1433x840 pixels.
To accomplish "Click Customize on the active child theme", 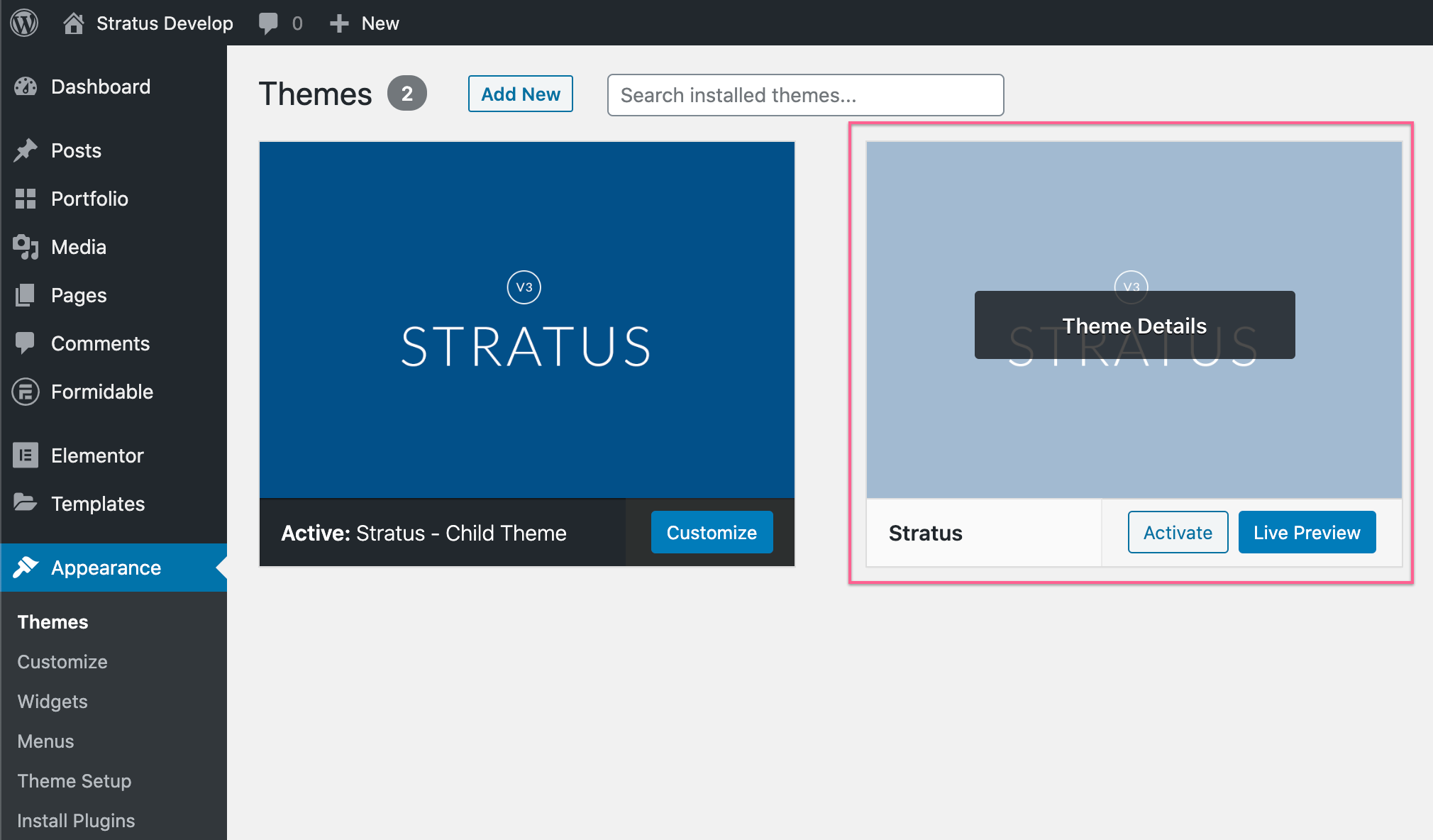I will [x=712, y=532].
